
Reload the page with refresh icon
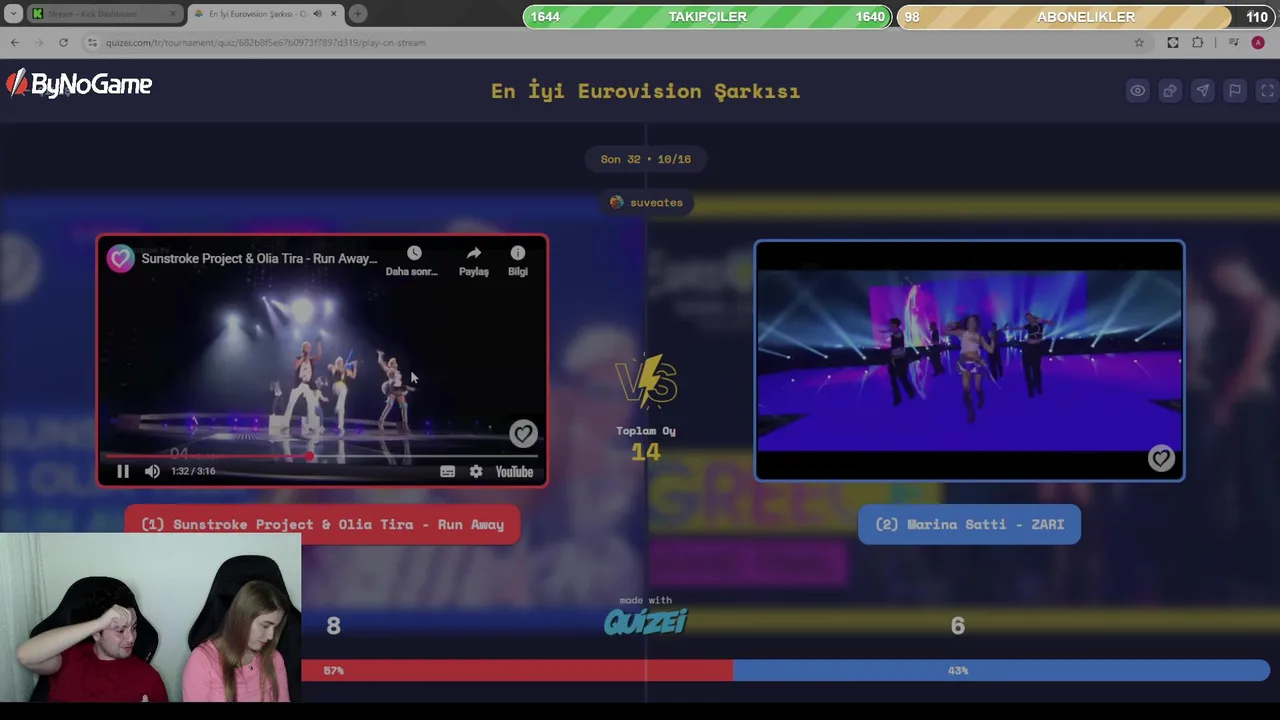[63, 42]
